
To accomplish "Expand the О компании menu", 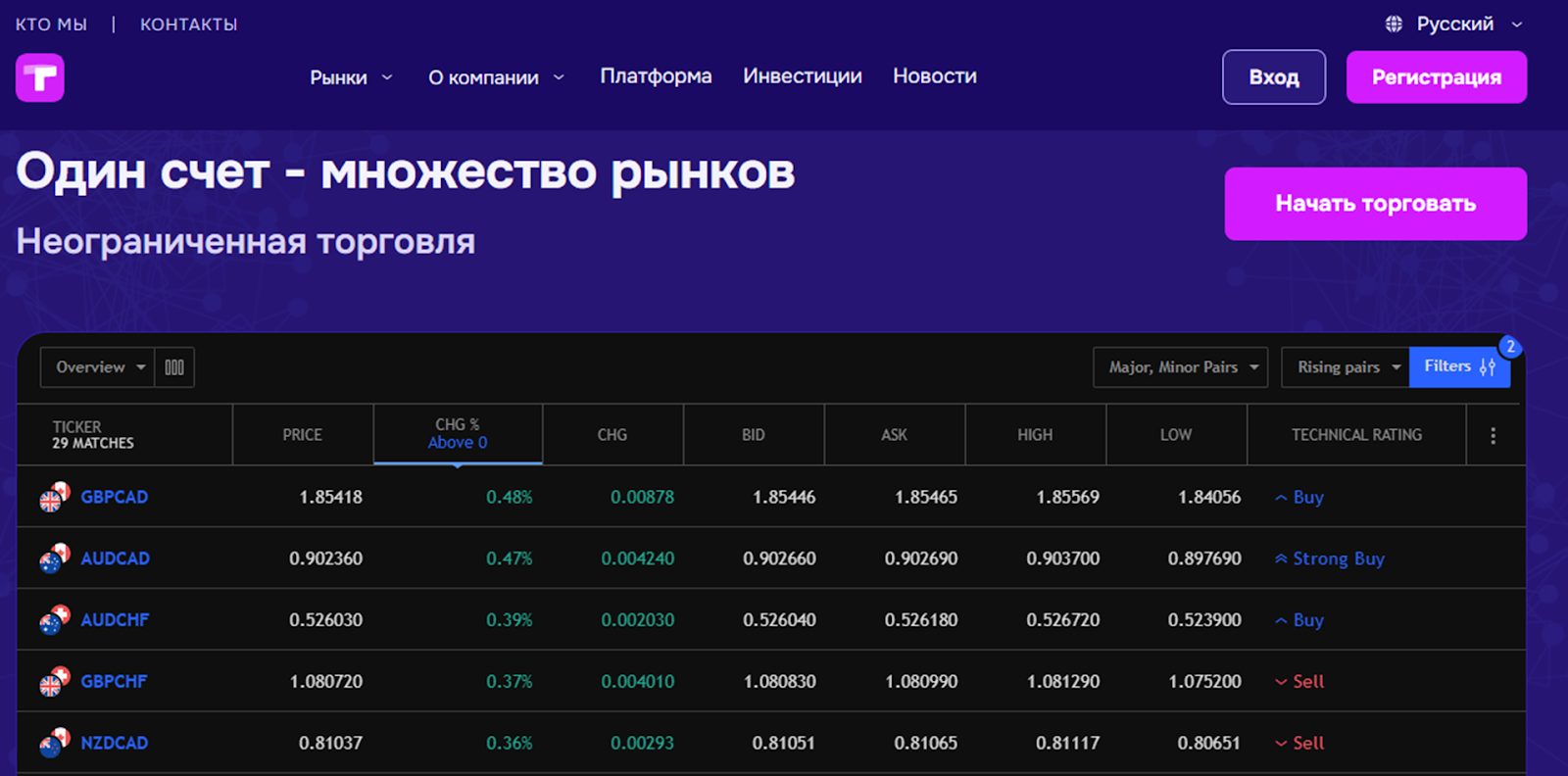I will 495,77.
